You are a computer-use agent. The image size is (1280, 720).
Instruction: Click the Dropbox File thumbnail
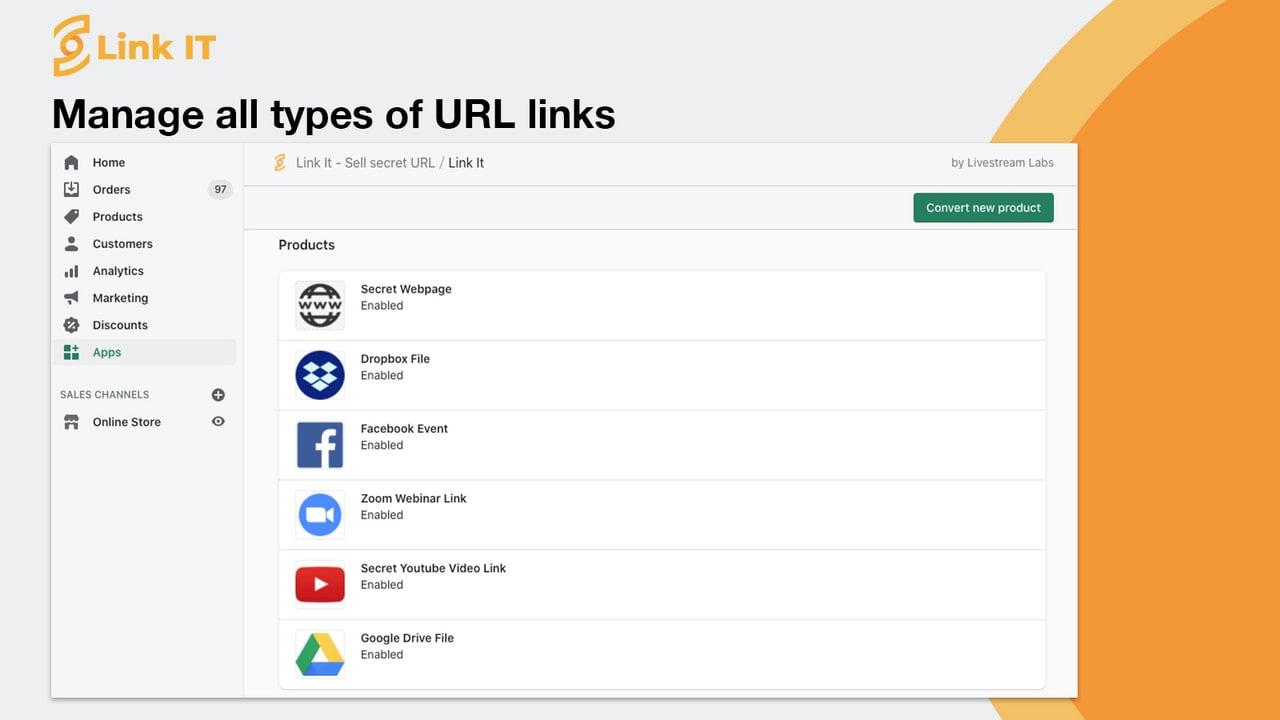point(320,375)
